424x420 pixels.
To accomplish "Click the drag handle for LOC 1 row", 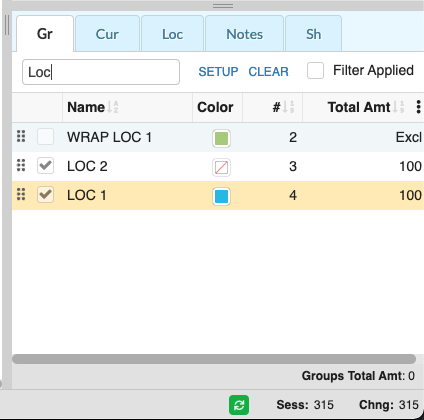I will click(x=21, y=194).
